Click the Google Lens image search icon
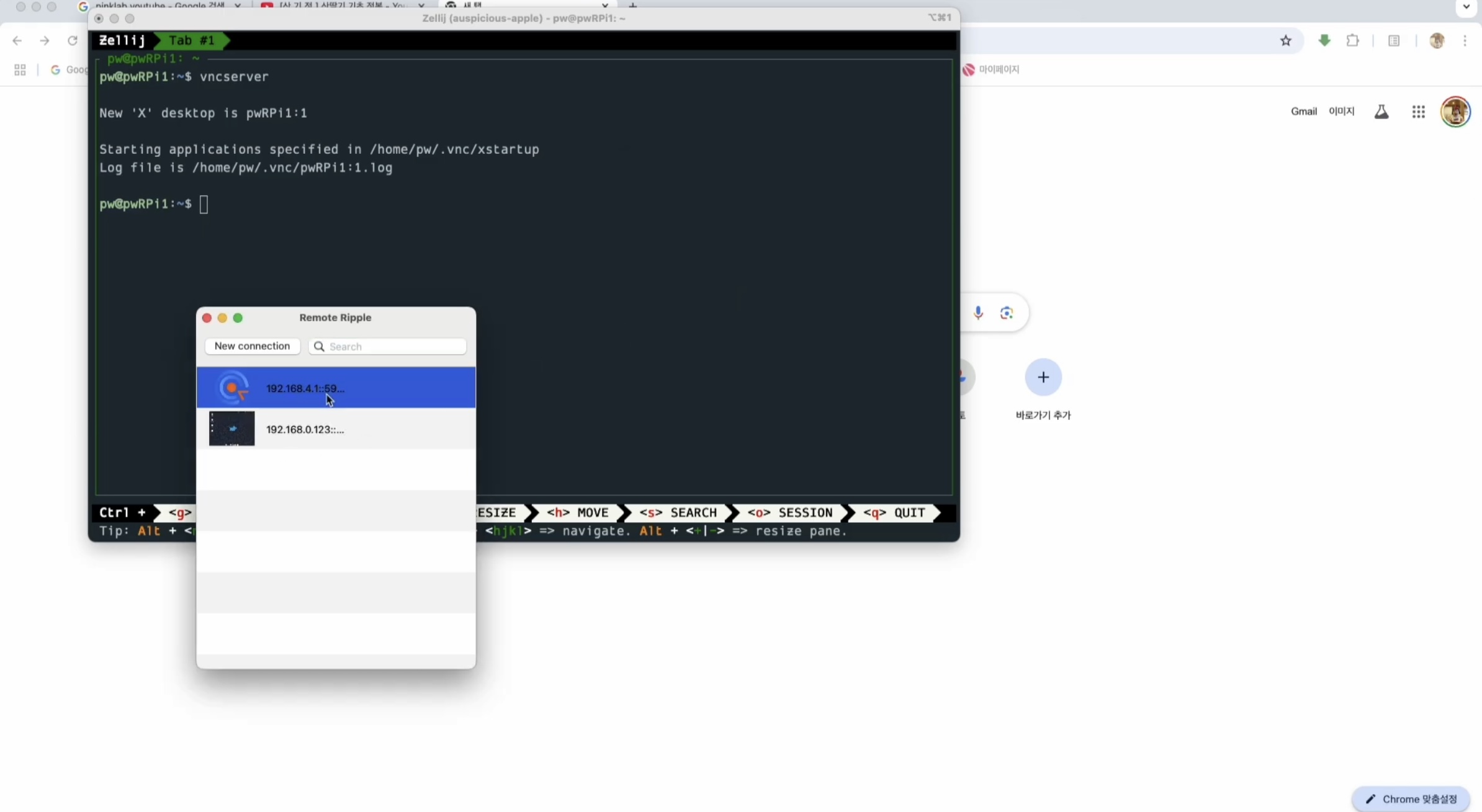This screenshot has height=812, width=1482. [x=1007, y=313]
